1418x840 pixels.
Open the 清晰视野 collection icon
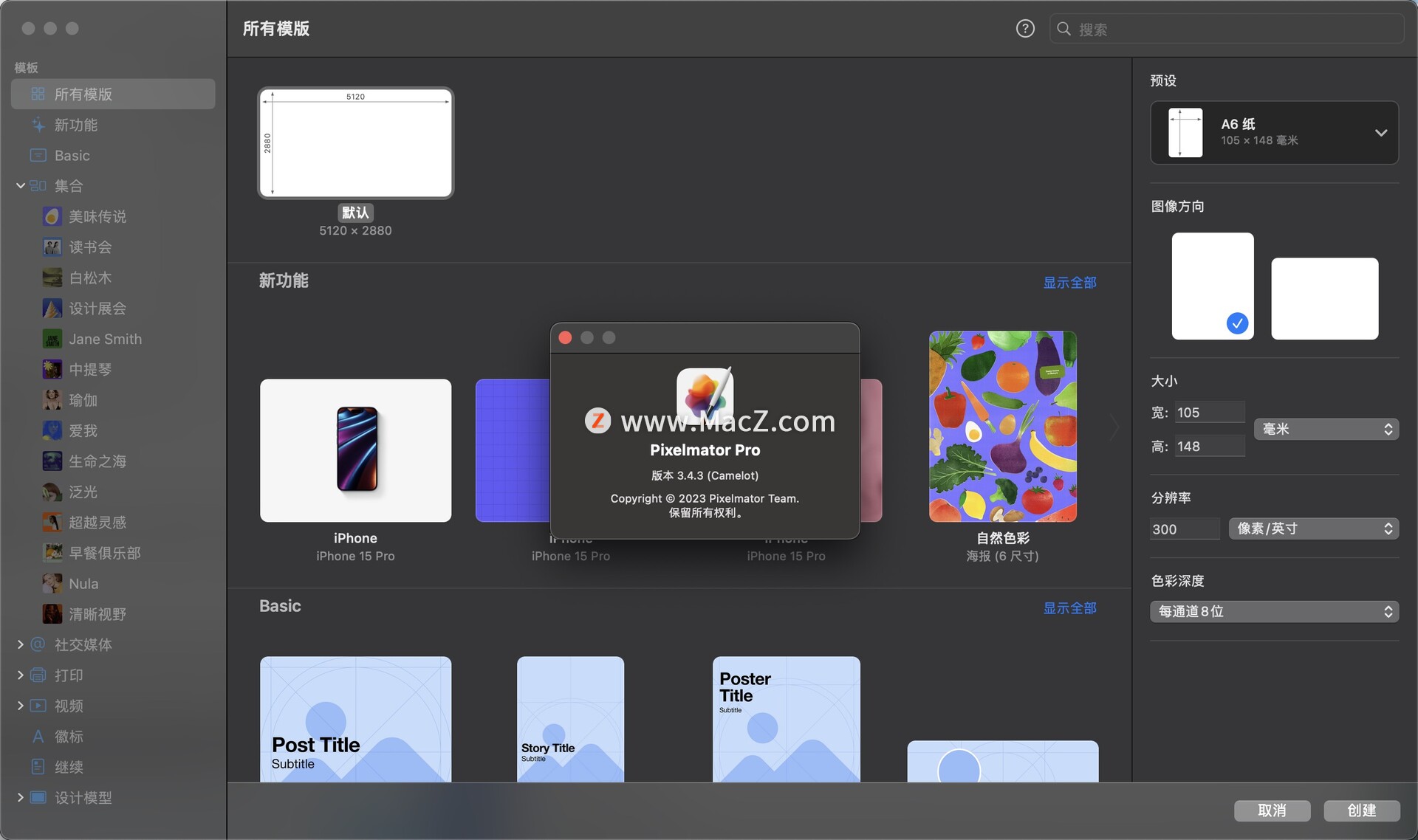[x=52, y=614]
